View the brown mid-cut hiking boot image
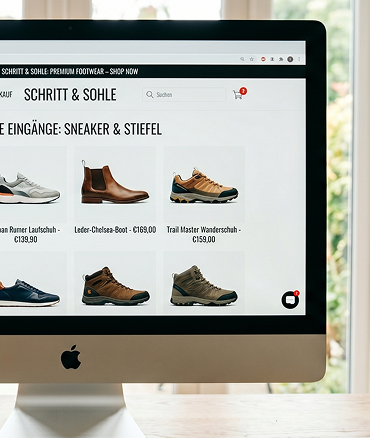370x438 pixels. 115,283
